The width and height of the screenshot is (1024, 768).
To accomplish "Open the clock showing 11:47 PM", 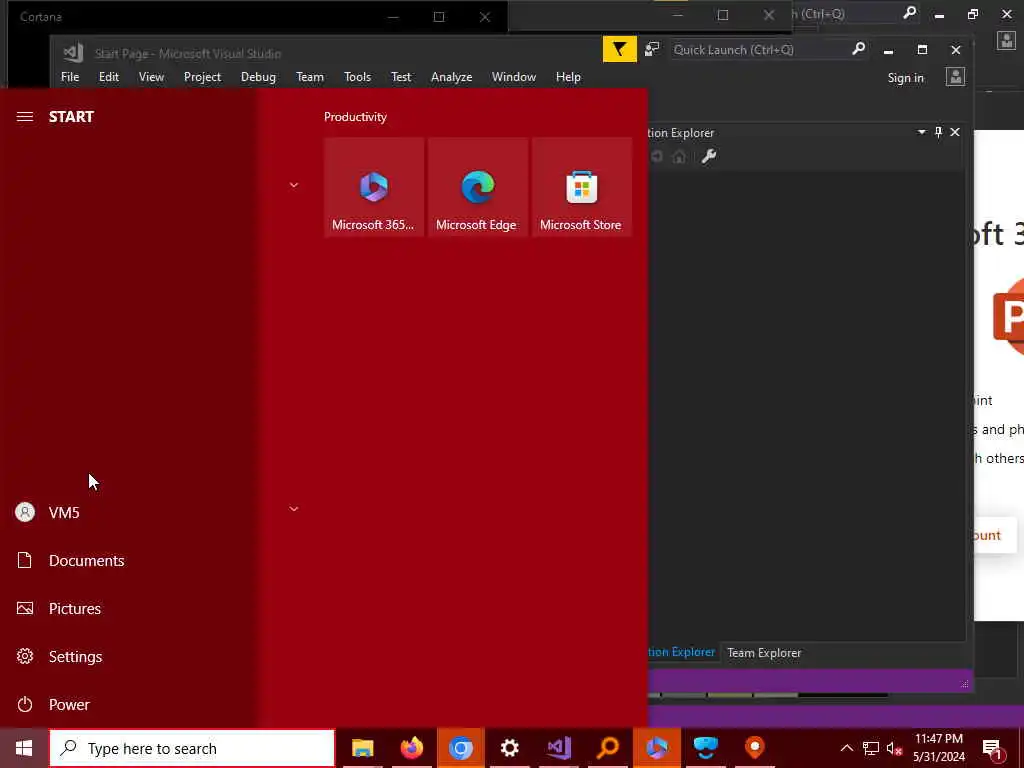I will (938, 748).
